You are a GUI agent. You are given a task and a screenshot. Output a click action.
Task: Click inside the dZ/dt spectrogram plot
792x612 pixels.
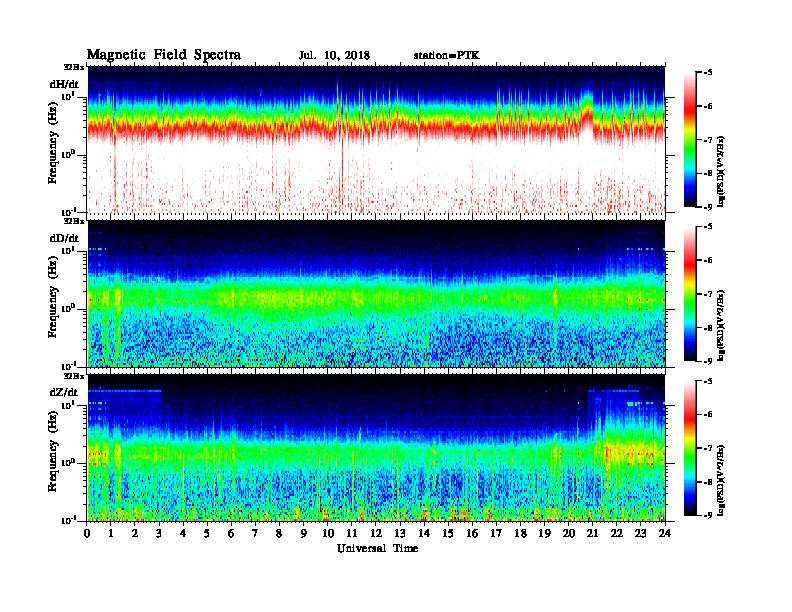click(x=376, y=448)
